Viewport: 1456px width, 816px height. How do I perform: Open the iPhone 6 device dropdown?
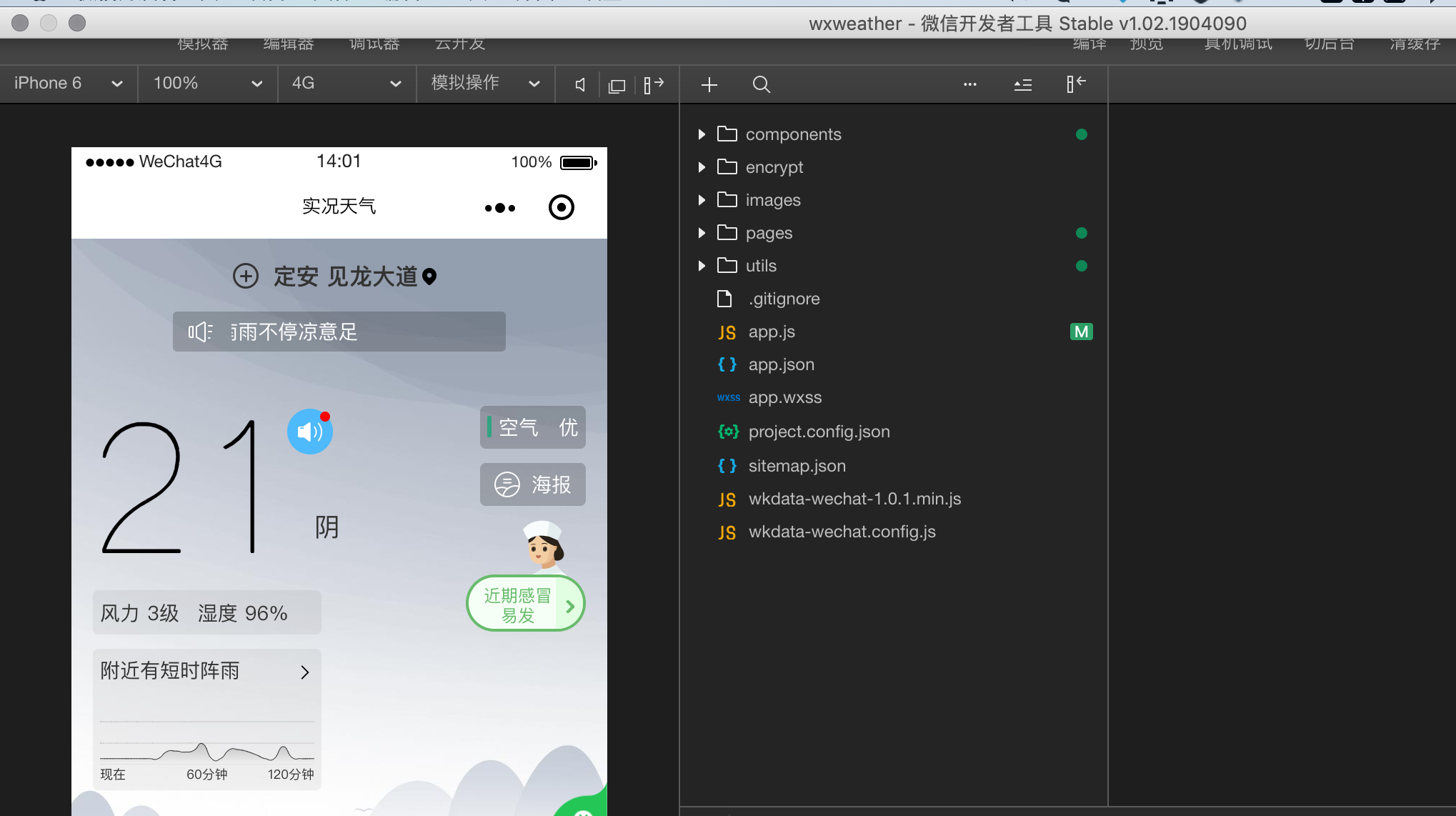[x=68, y=84]
